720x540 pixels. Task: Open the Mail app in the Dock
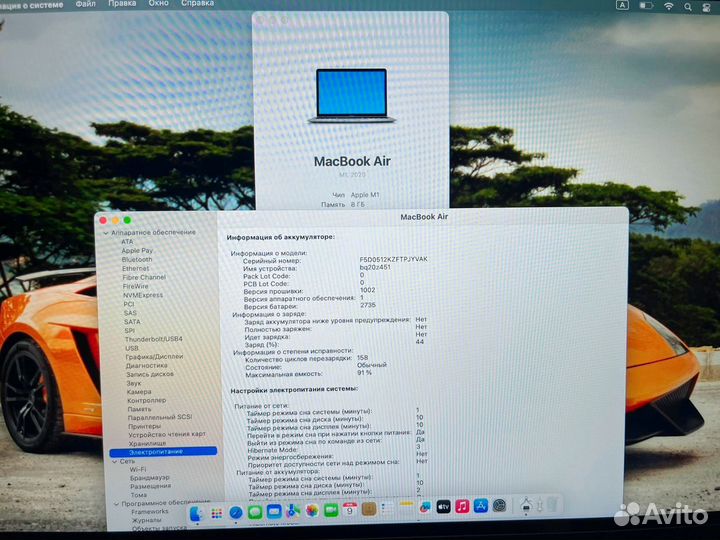pos(274,511)
